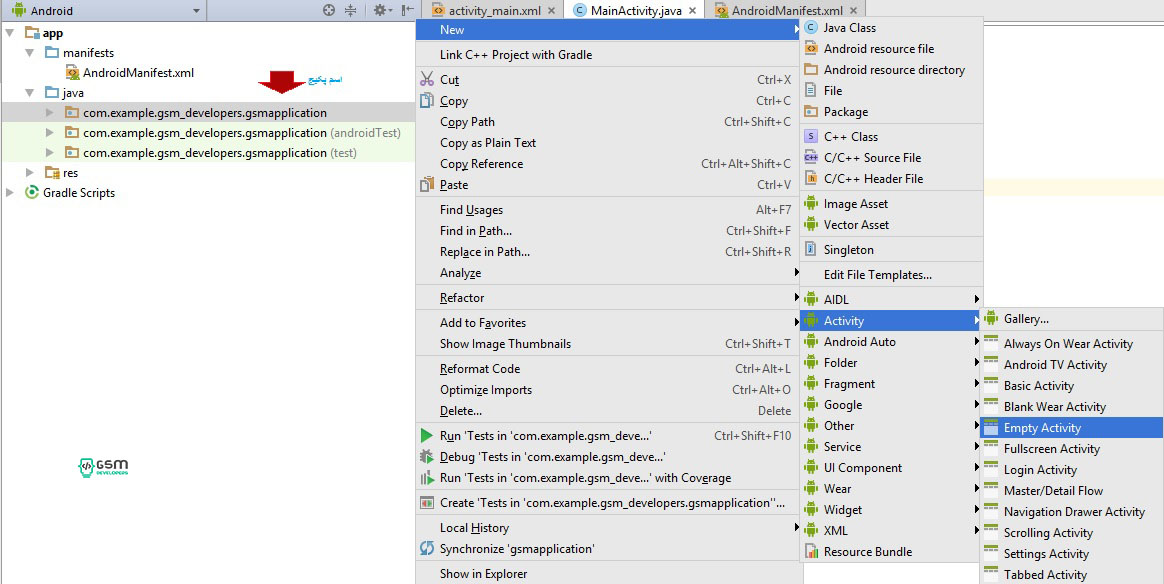Click the Create Tests configuration icon

(x=427, y=502)
